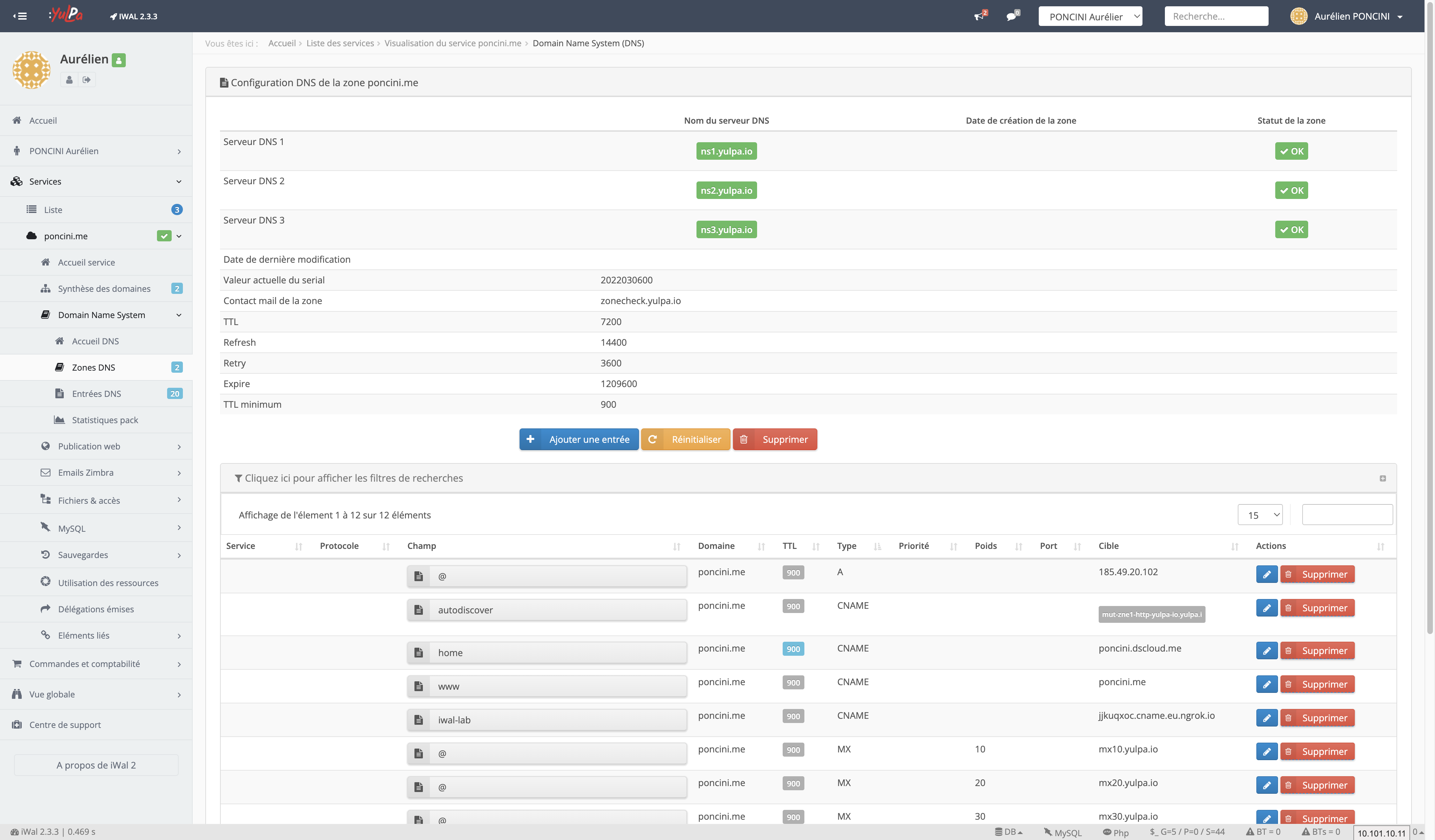Open the MySQL status bar item

(1063, 832)
